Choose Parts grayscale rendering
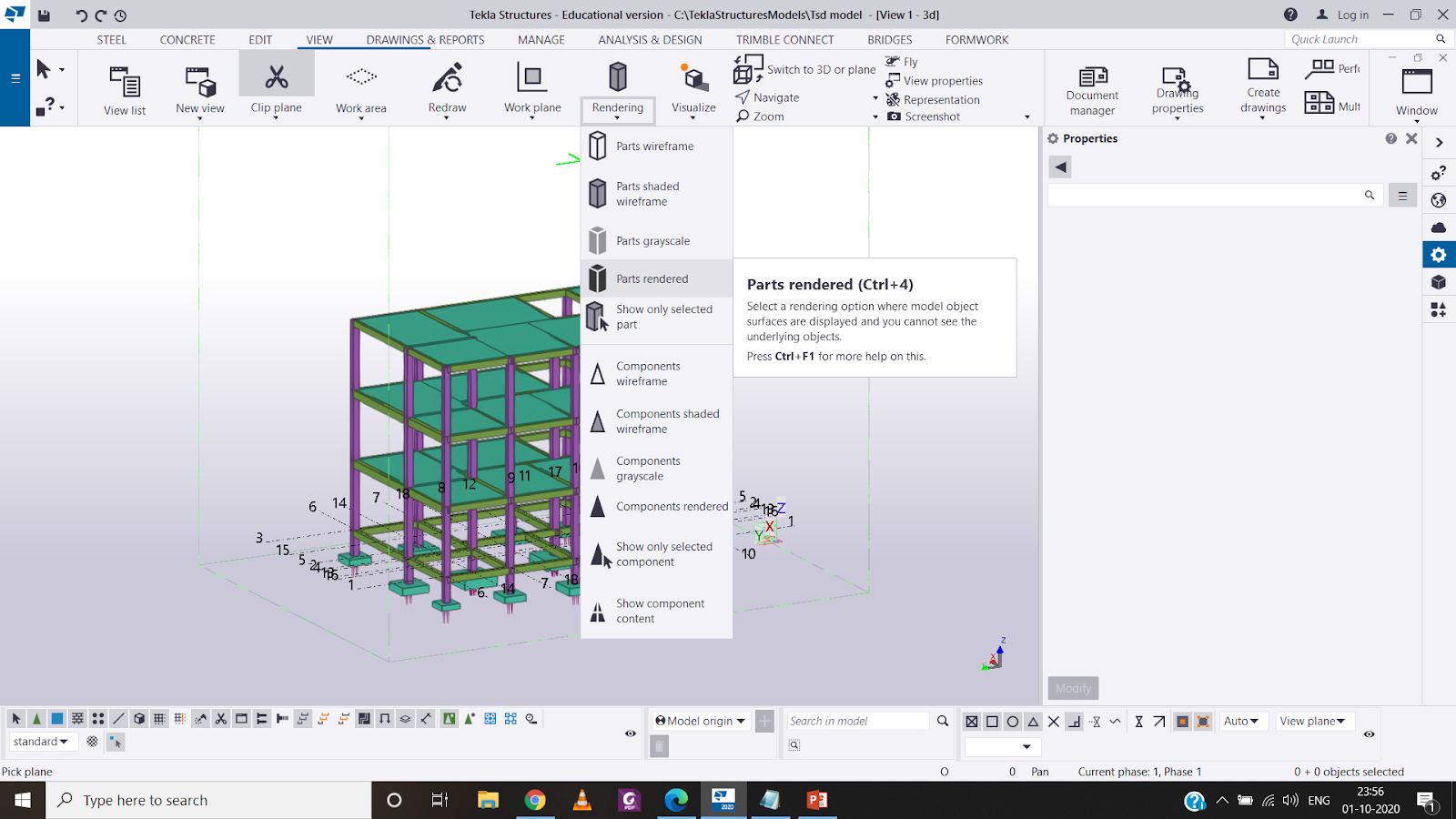The width and height of the screenshot is (1456, 819). tap(656, 241)
